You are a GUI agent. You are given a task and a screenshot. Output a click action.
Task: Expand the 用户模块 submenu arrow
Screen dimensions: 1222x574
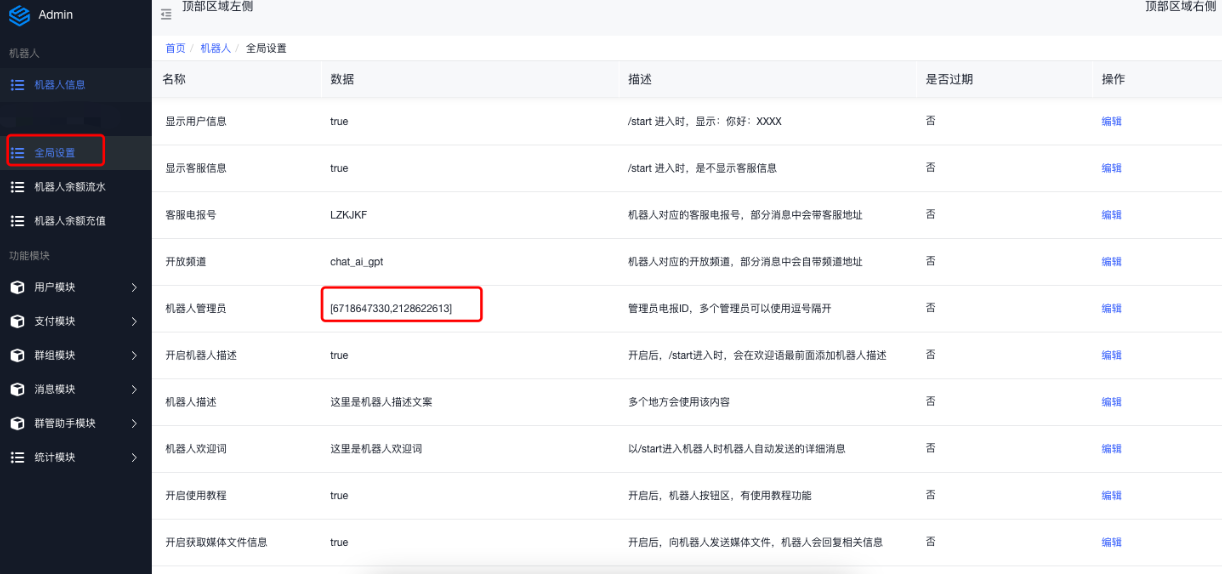[x=134, y=288]
